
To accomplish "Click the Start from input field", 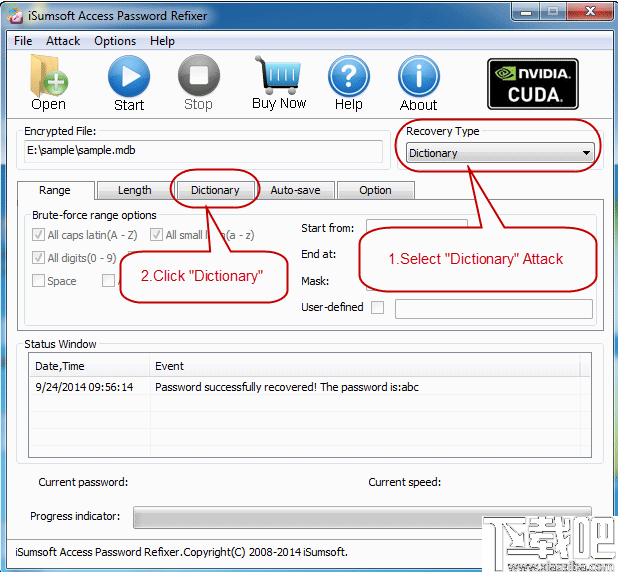I will (417, 224).
